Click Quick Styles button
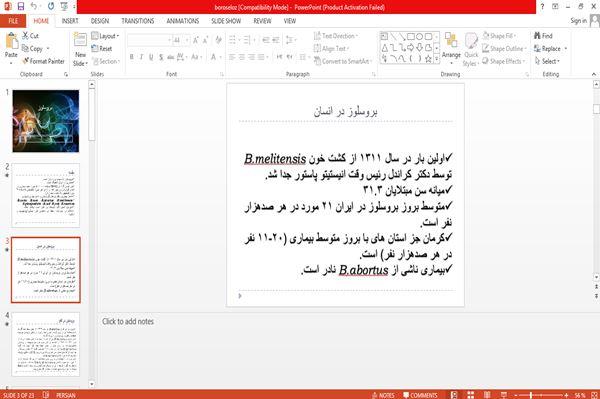Viewport: 600px width, 399px height. [x=471, y=50]
